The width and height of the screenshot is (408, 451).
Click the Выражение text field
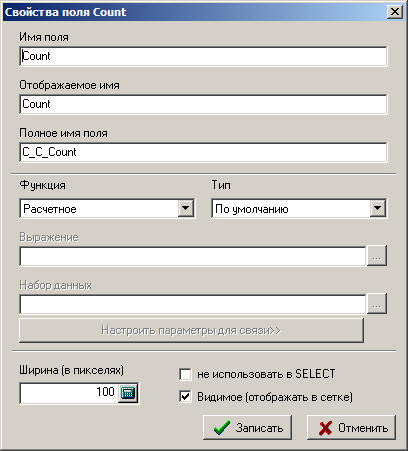[193, 256]
